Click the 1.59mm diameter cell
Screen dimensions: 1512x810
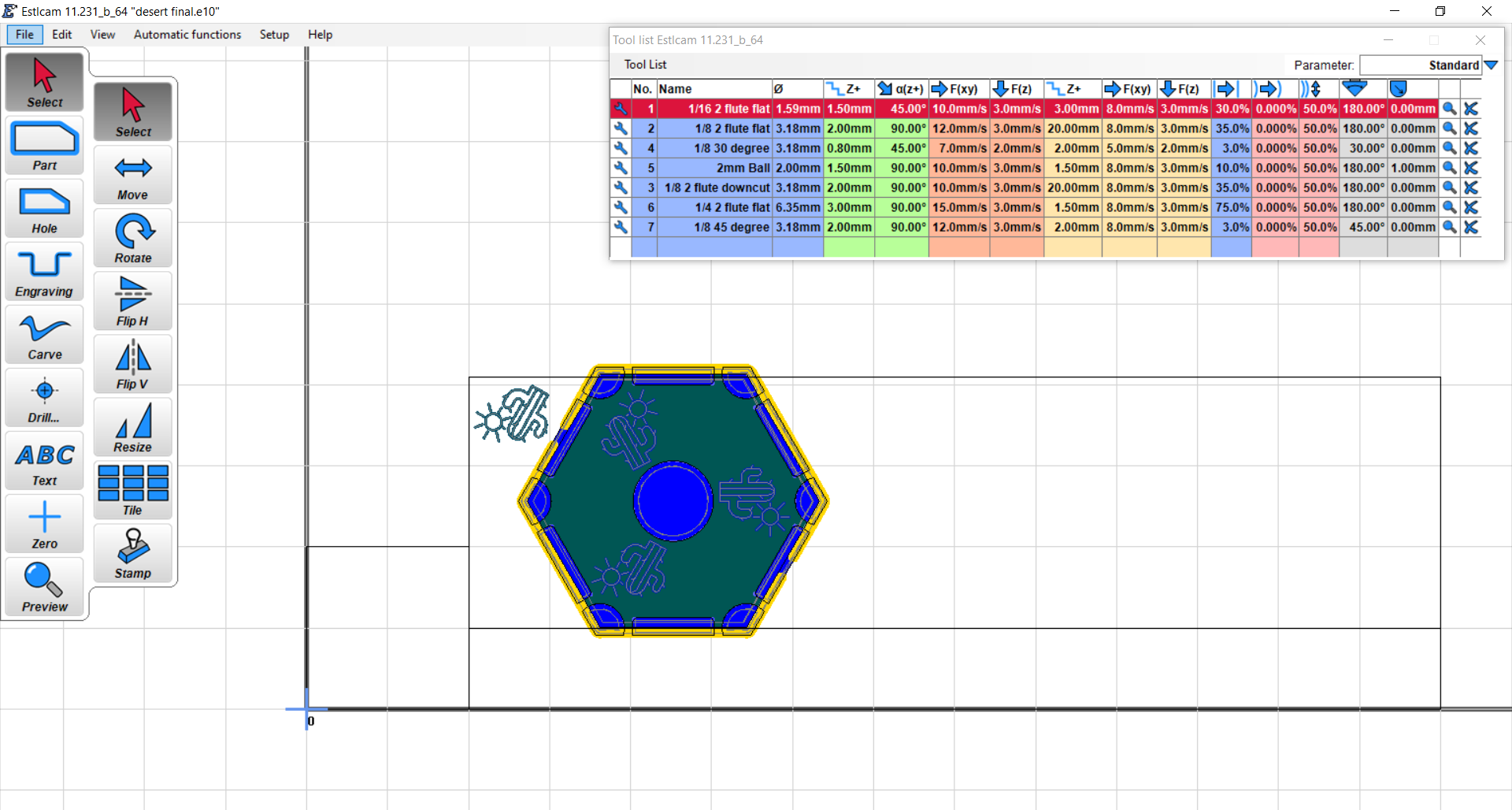[x=798, y=109]
